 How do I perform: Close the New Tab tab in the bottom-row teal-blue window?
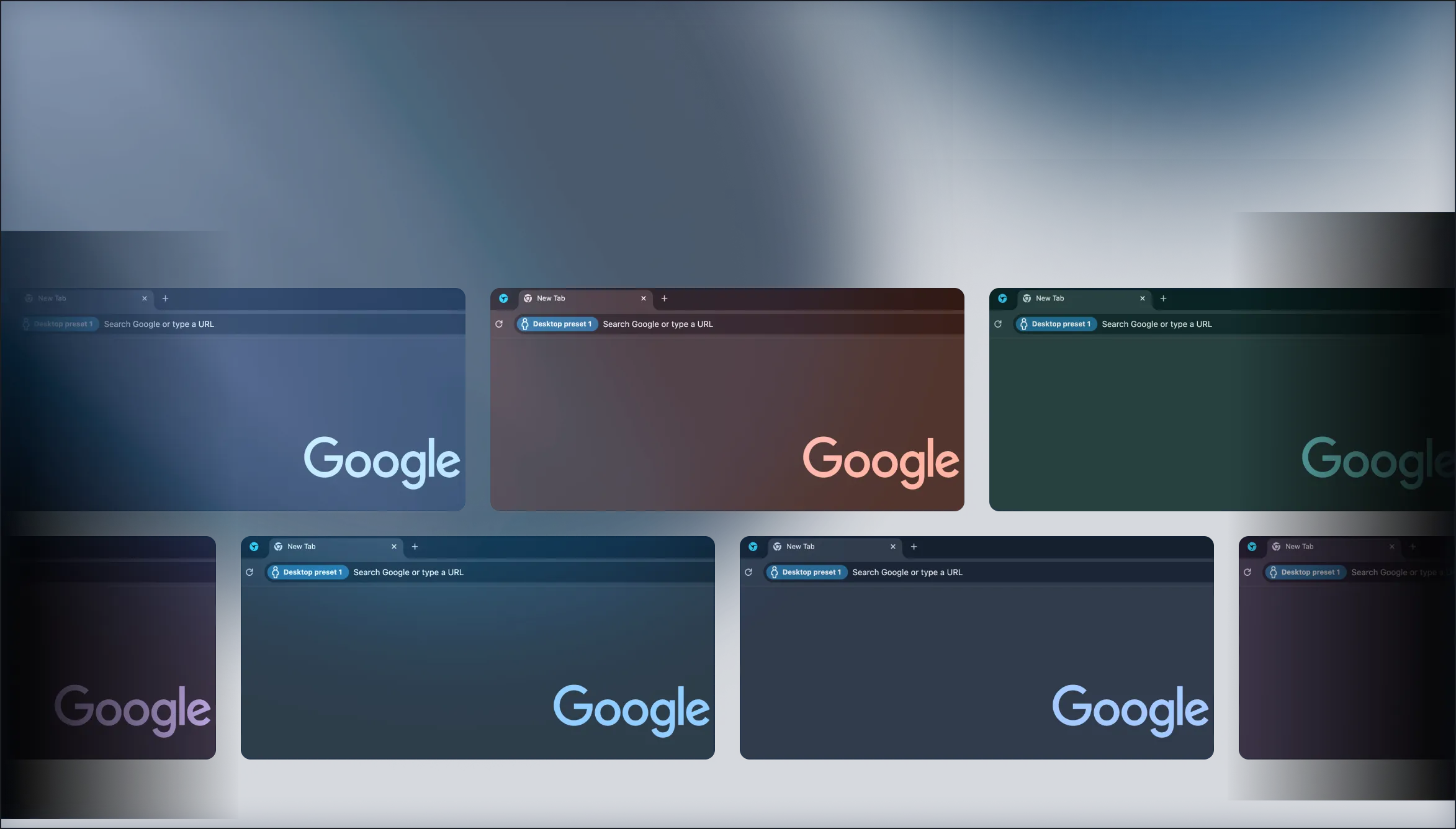[394, 547]
